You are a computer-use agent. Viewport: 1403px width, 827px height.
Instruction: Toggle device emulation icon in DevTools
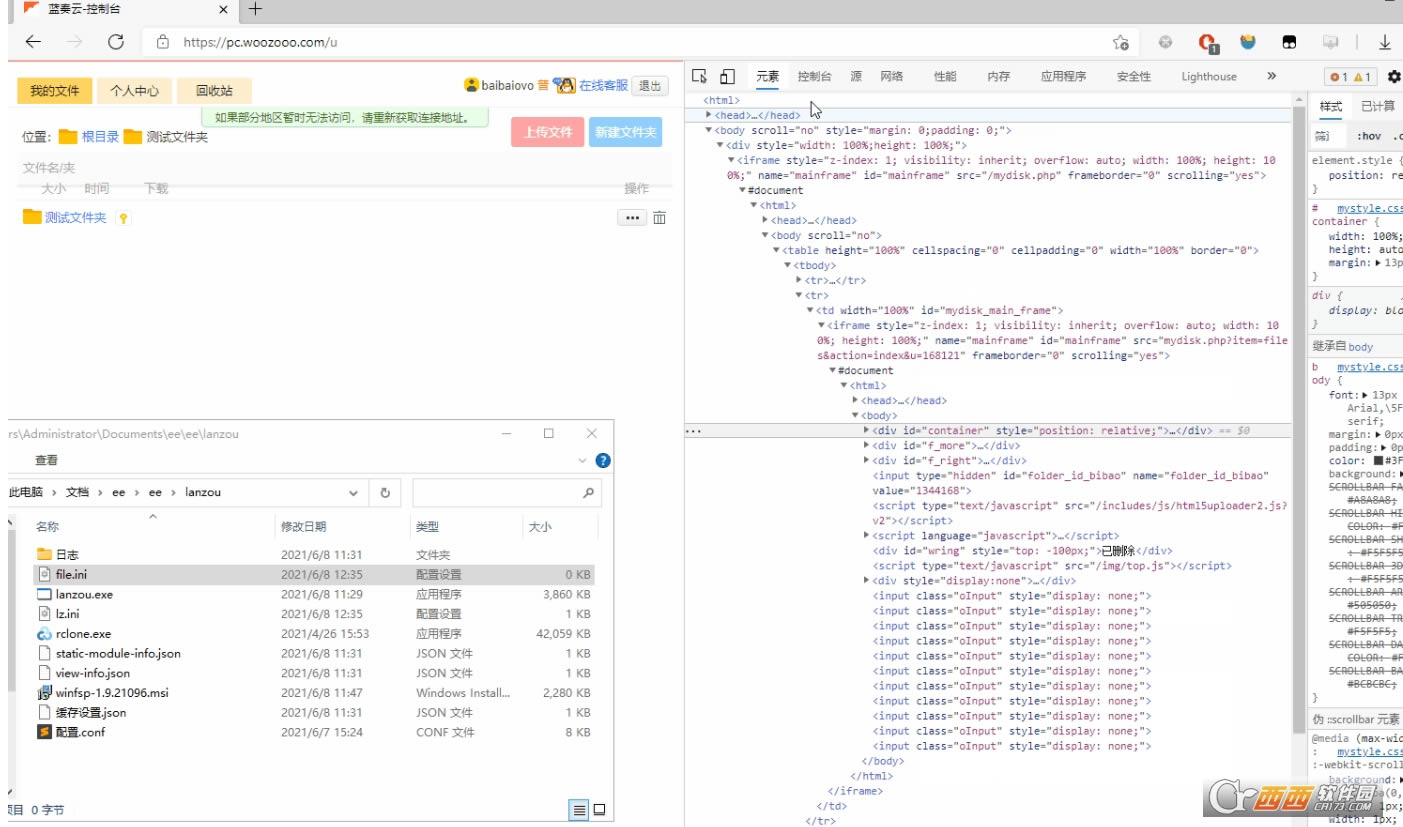727,76
